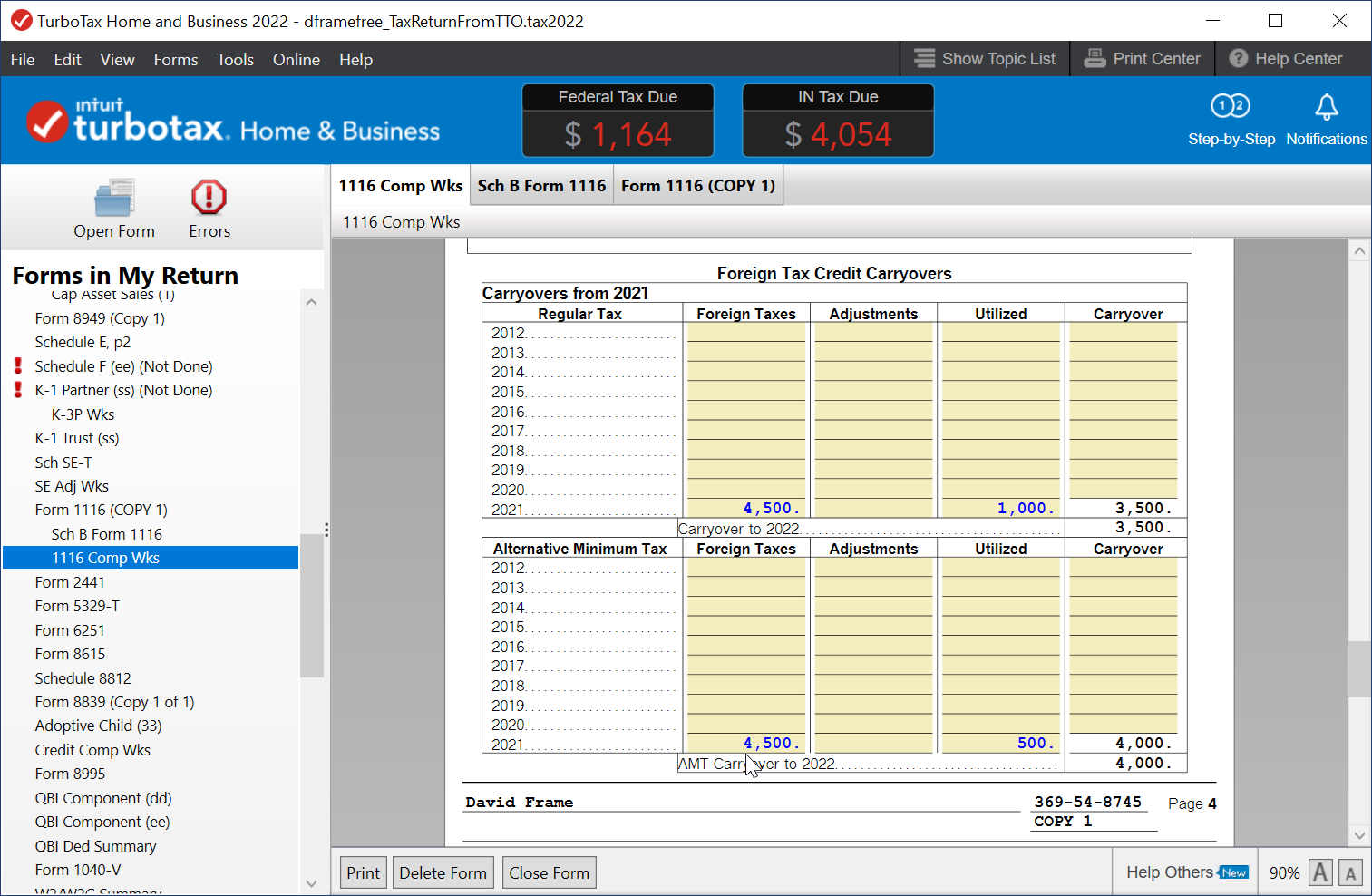Select K-1 Trust (ss) form
Image resolution: width=1372 pixels, height=896 pixels.
coord(77,438)
